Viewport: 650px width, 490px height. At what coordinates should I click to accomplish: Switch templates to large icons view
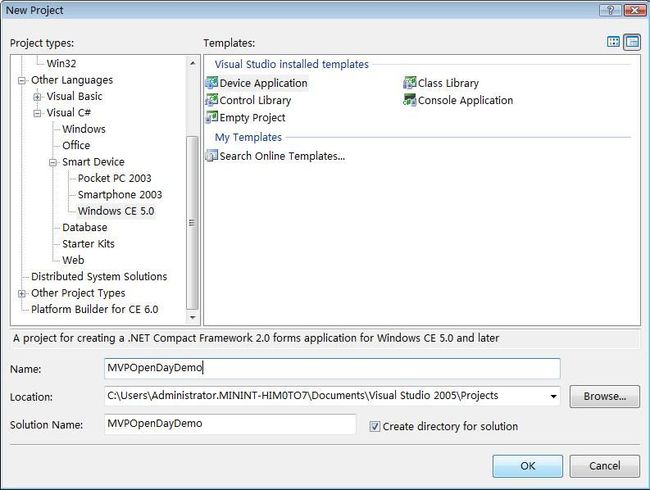point(614,42)
